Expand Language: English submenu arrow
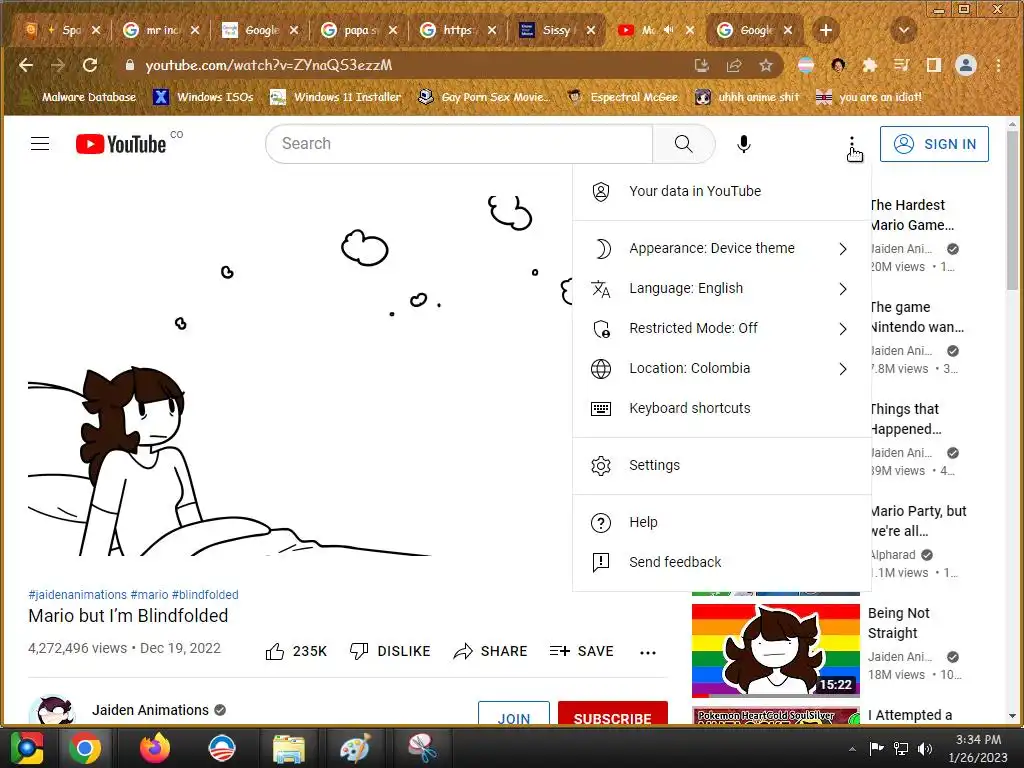 pyautogui.click(x=842, y=289)
